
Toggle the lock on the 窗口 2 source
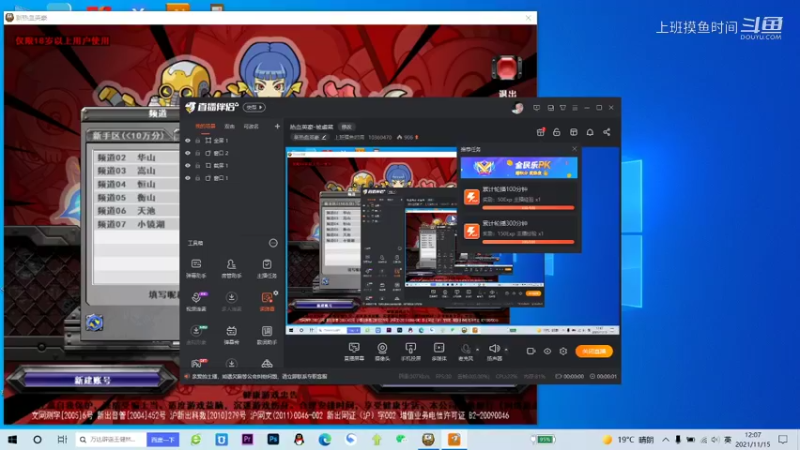pos(198,153)
